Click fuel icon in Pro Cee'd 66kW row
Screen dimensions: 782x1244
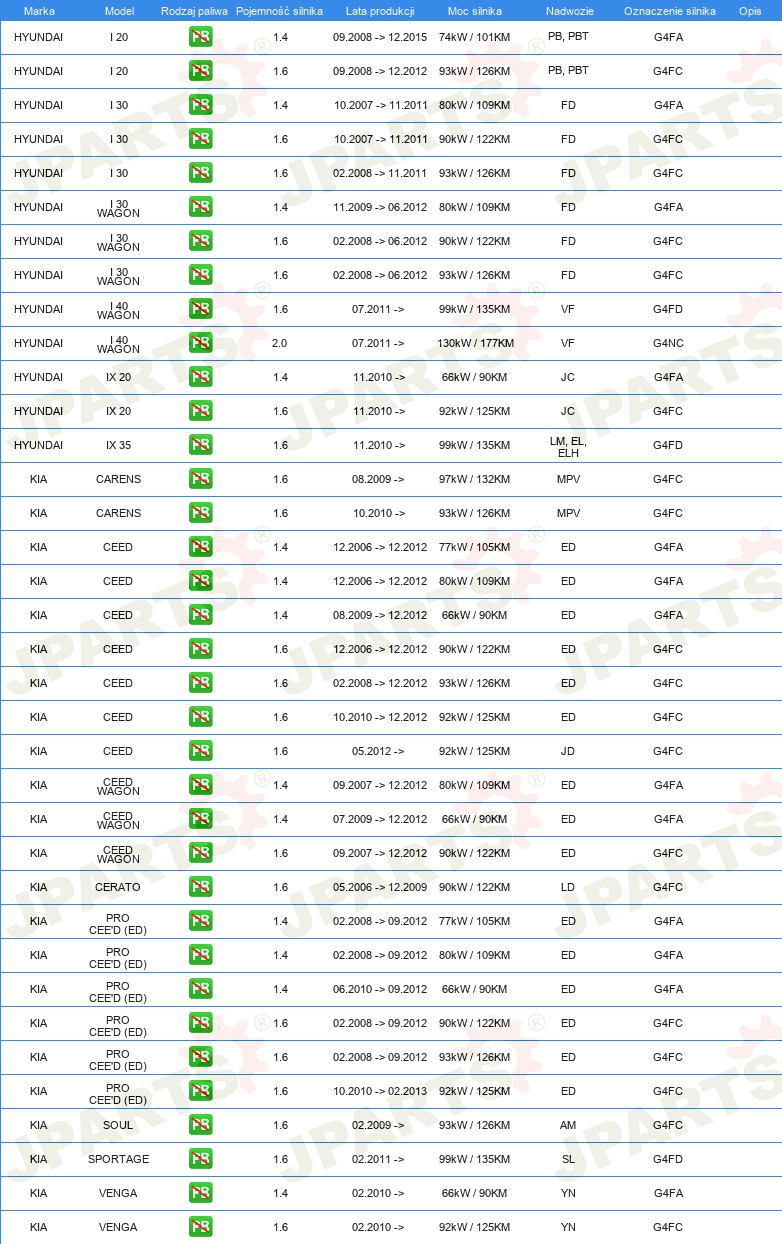(x=200, y=989)
